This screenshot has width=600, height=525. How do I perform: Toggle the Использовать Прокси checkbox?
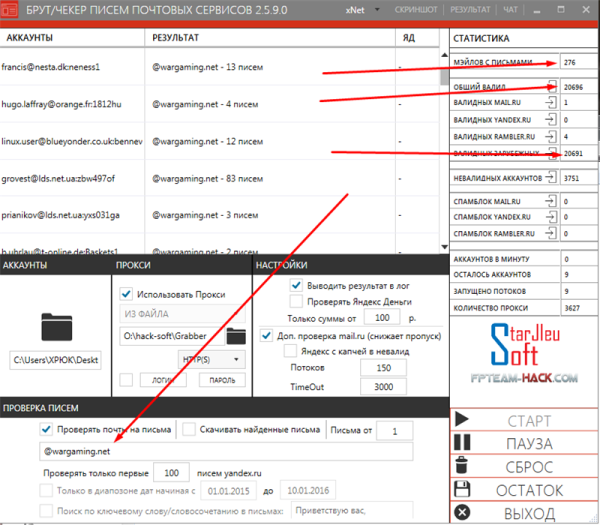pos(125,294)
